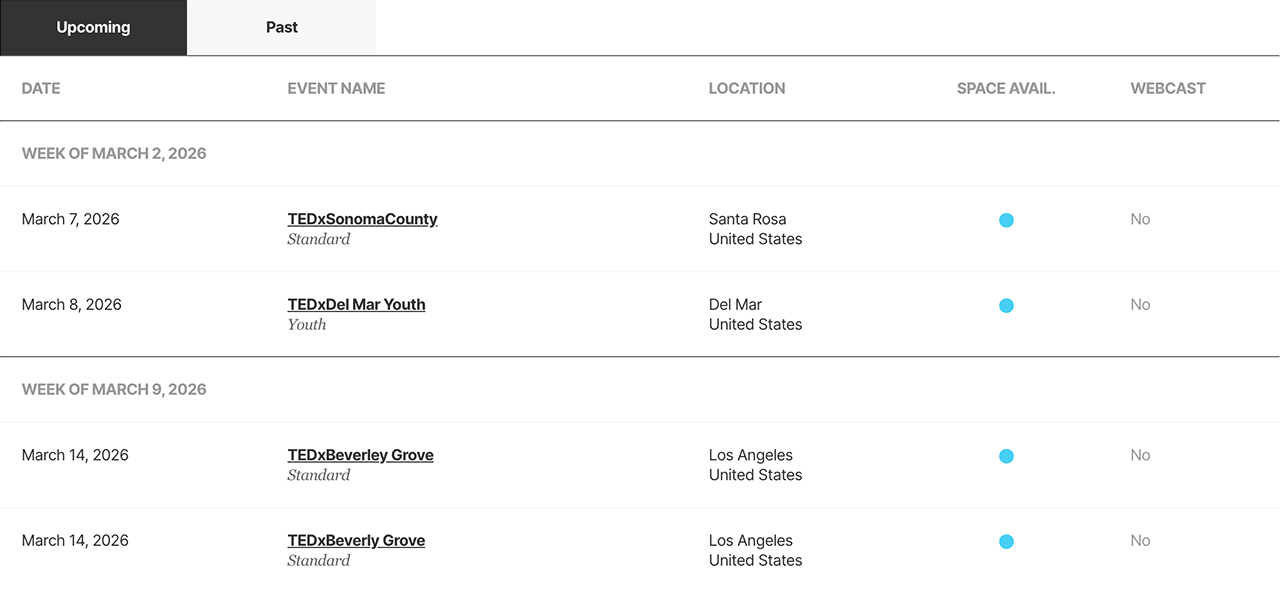Screen dimensions: 1280x590
Task: Click the blue space availability dot for TEDxSonomaCounty
Action: [x=1006, y=220]
